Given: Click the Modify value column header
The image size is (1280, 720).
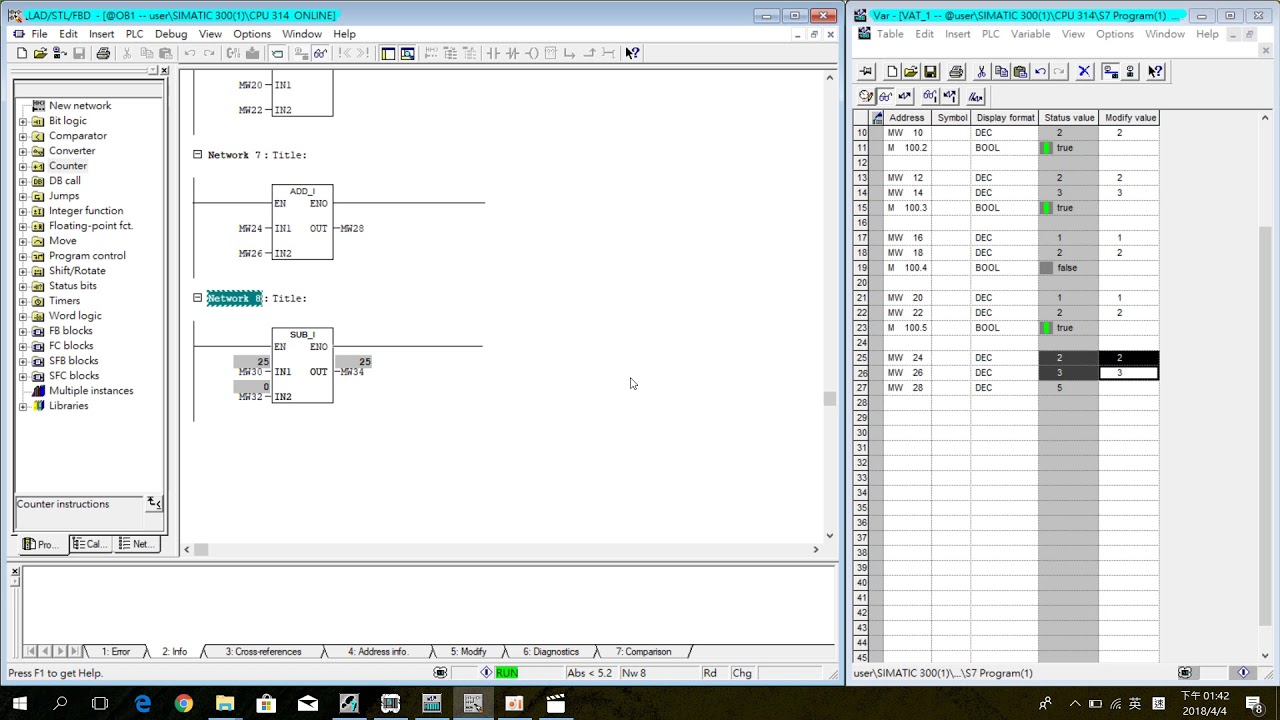Looking at the screenshot, I should pos(1130,118).
